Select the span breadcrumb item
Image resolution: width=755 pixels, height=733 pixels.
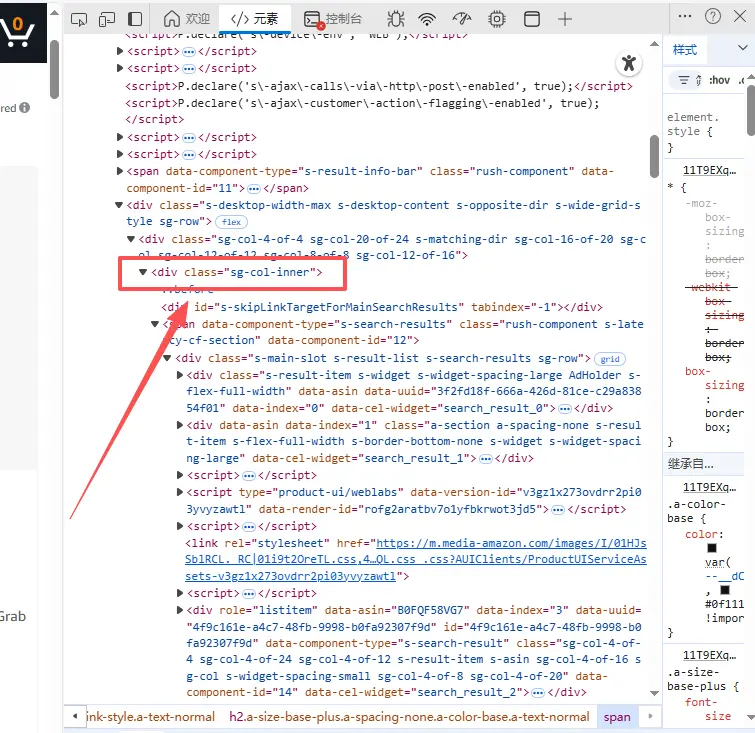tap(617, 717)
